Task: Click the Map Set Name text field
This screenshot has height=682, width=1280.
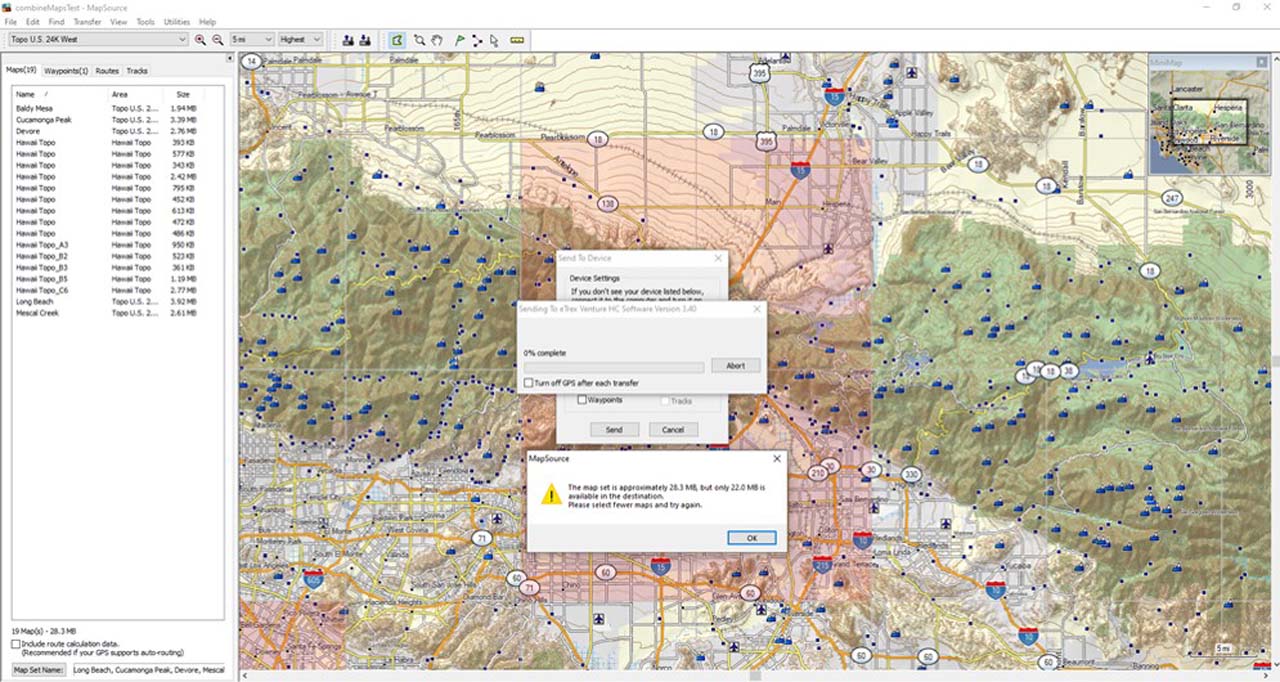Action: pyautogui.click(x=149, y=670)
